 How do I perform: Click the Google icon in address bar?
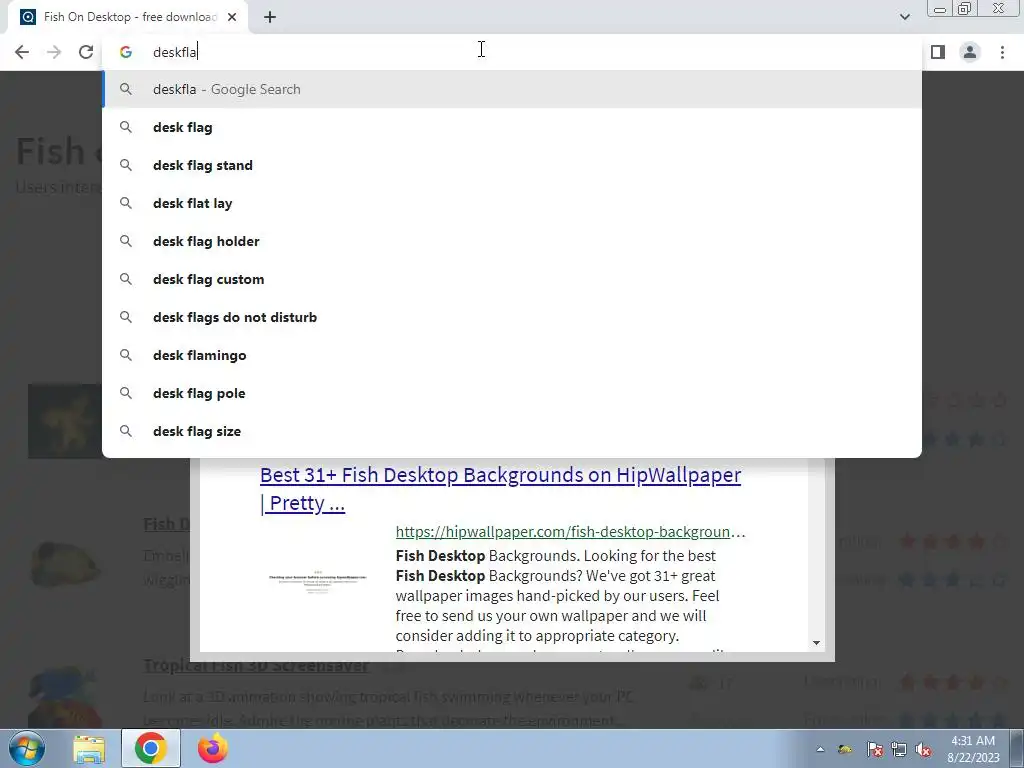pyautogui.click(x=126, y=52)
